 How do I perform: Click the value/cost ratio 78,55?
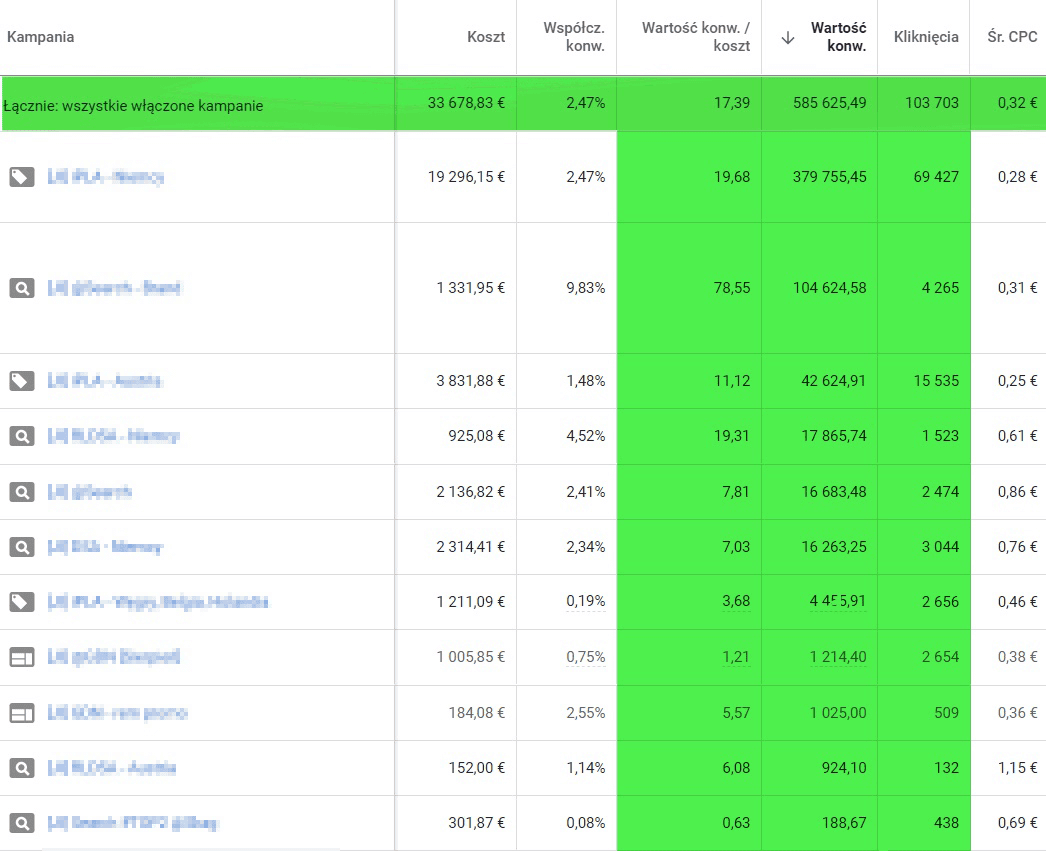click(732, 288)
